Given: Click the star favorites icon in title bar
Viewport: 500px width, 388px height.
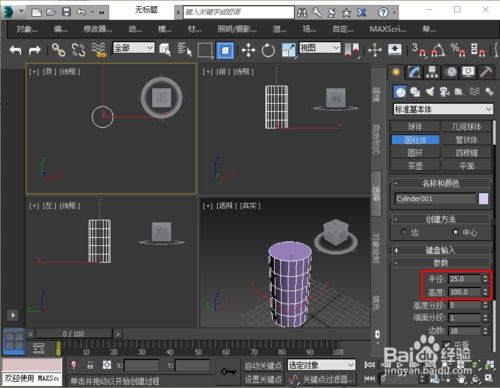Looking at the screenshot, I should [x=347, y=13].
